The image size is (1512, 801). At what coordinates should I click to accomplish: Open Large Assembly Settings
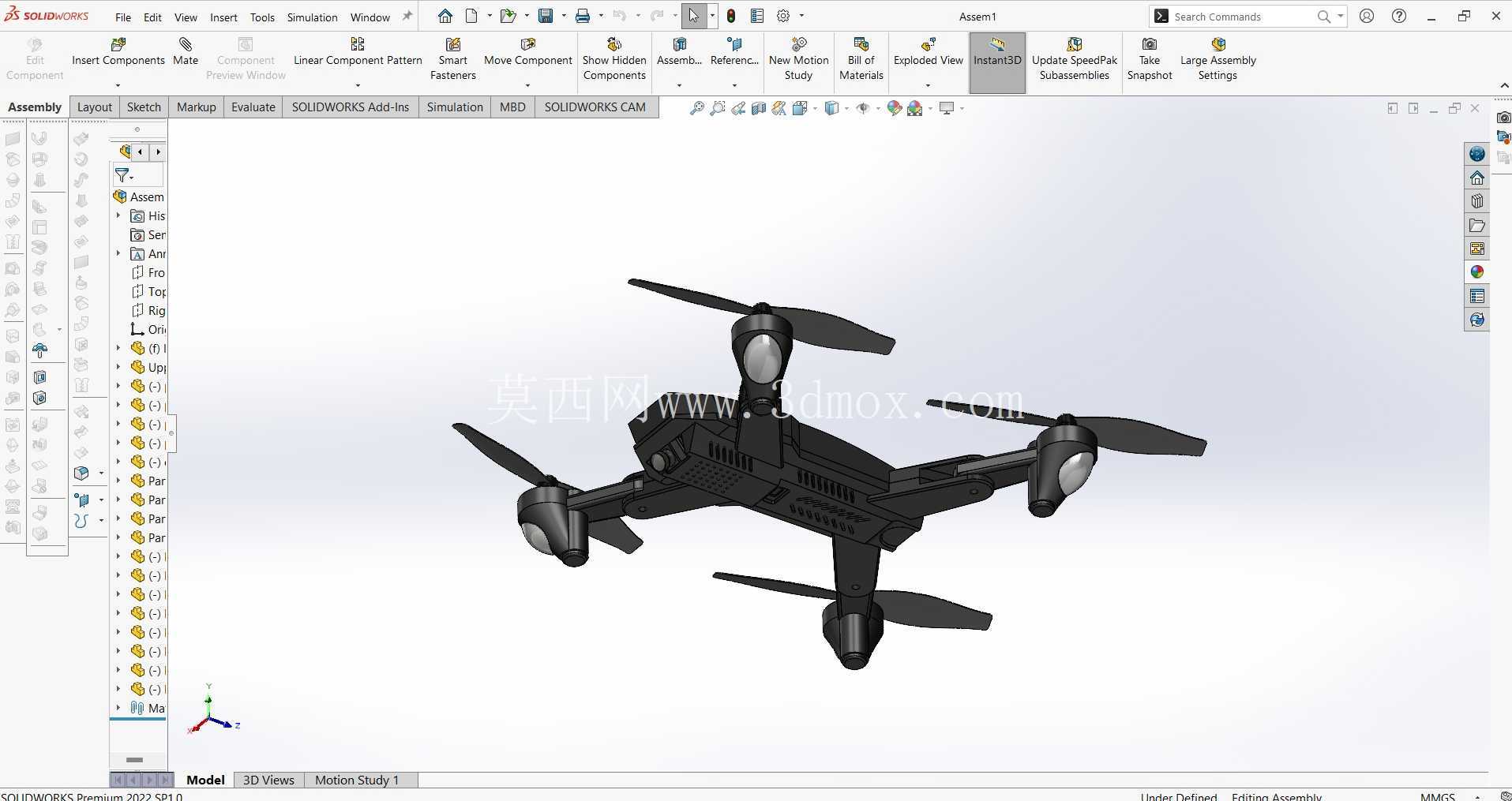1217,58
